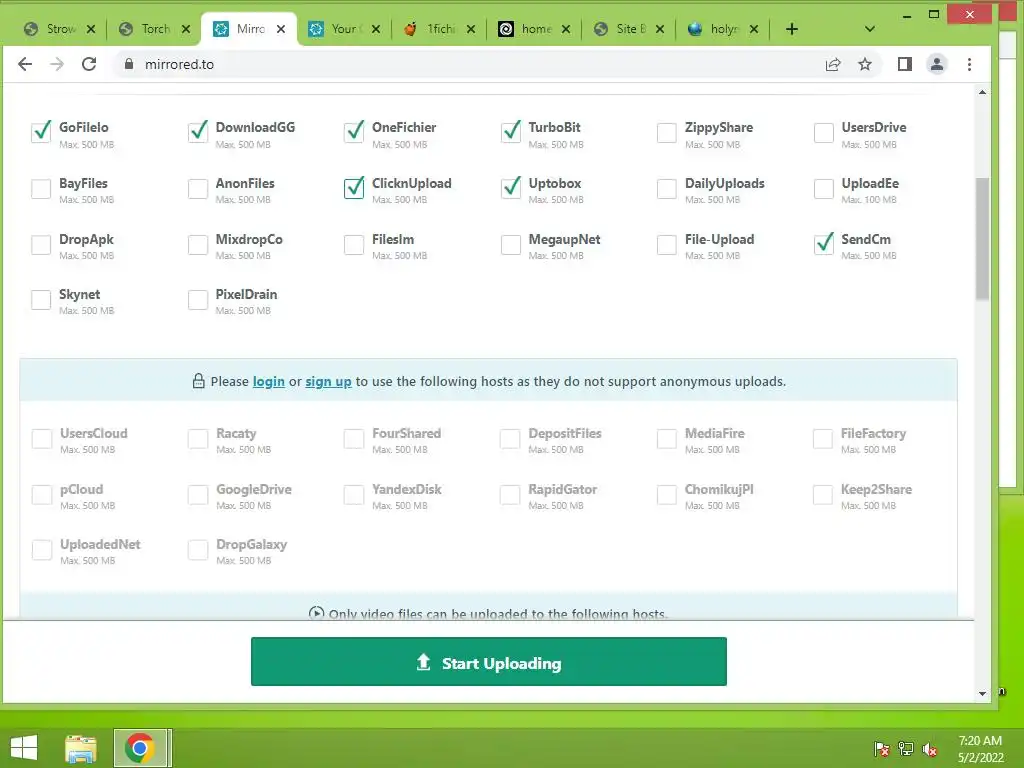Click the Start Uploading button
The image size is (1024, 768).
(488, 662)
